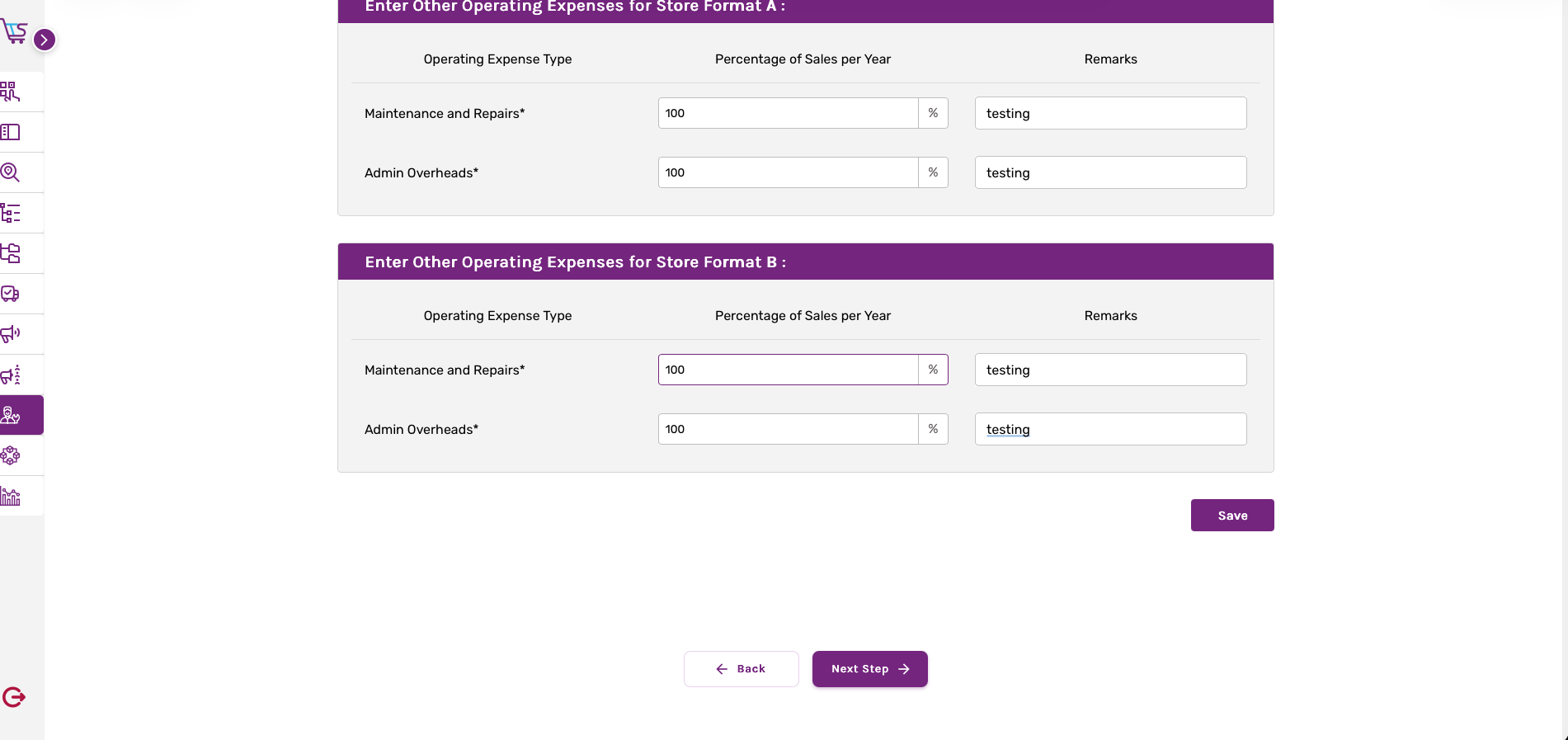Open the bar chart analytics sidebar icon
This screenshot has height=740, width=1568.
pyautogui.click(x=11, y=496)
